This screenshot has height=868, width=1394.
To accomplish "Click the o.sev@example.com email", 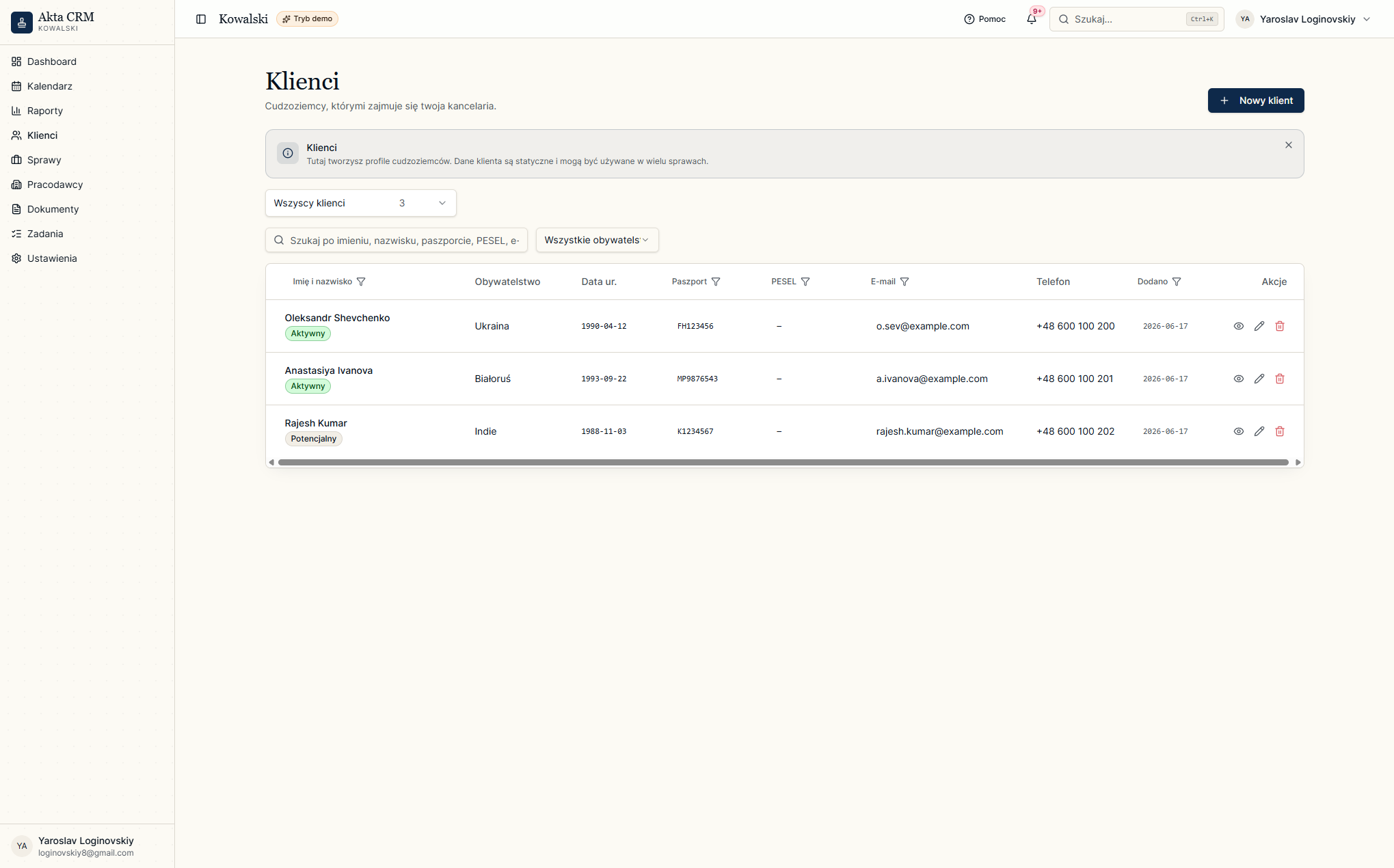I will coord(922,326).
